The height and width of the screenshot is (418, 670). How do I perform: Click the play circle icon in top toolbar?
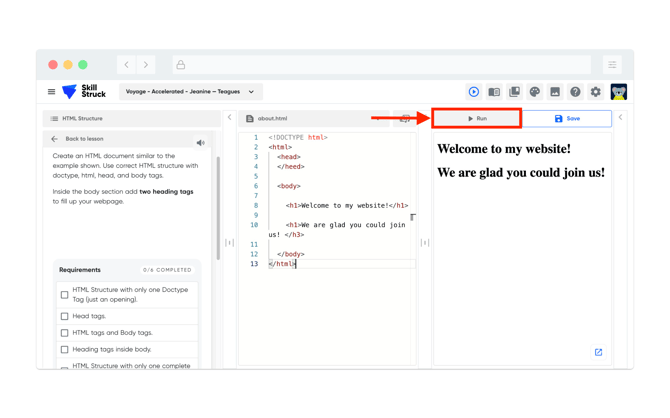(x=474, y=92)
